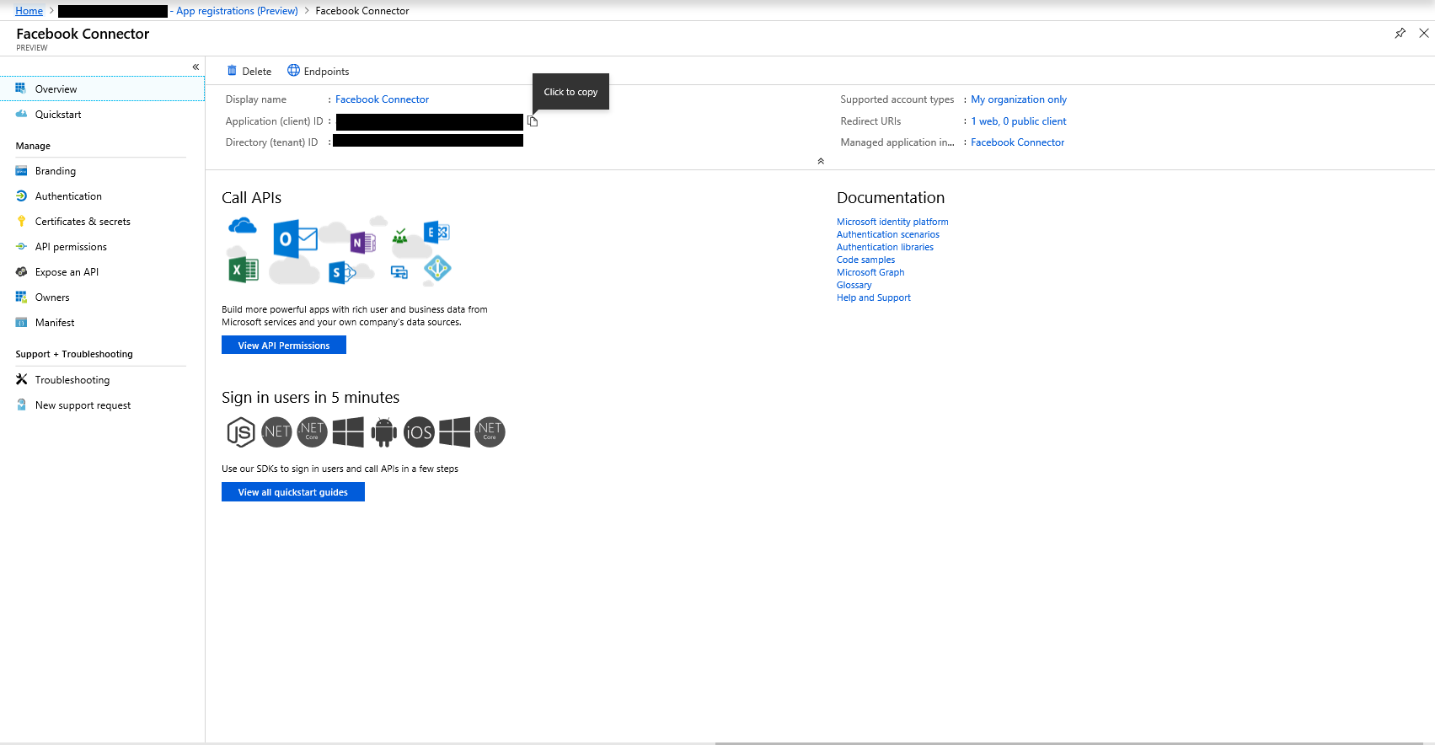This screenshot has height=745, width=1435.
Task: Collapse the essentials panel chevron
Action: (820, 160)
